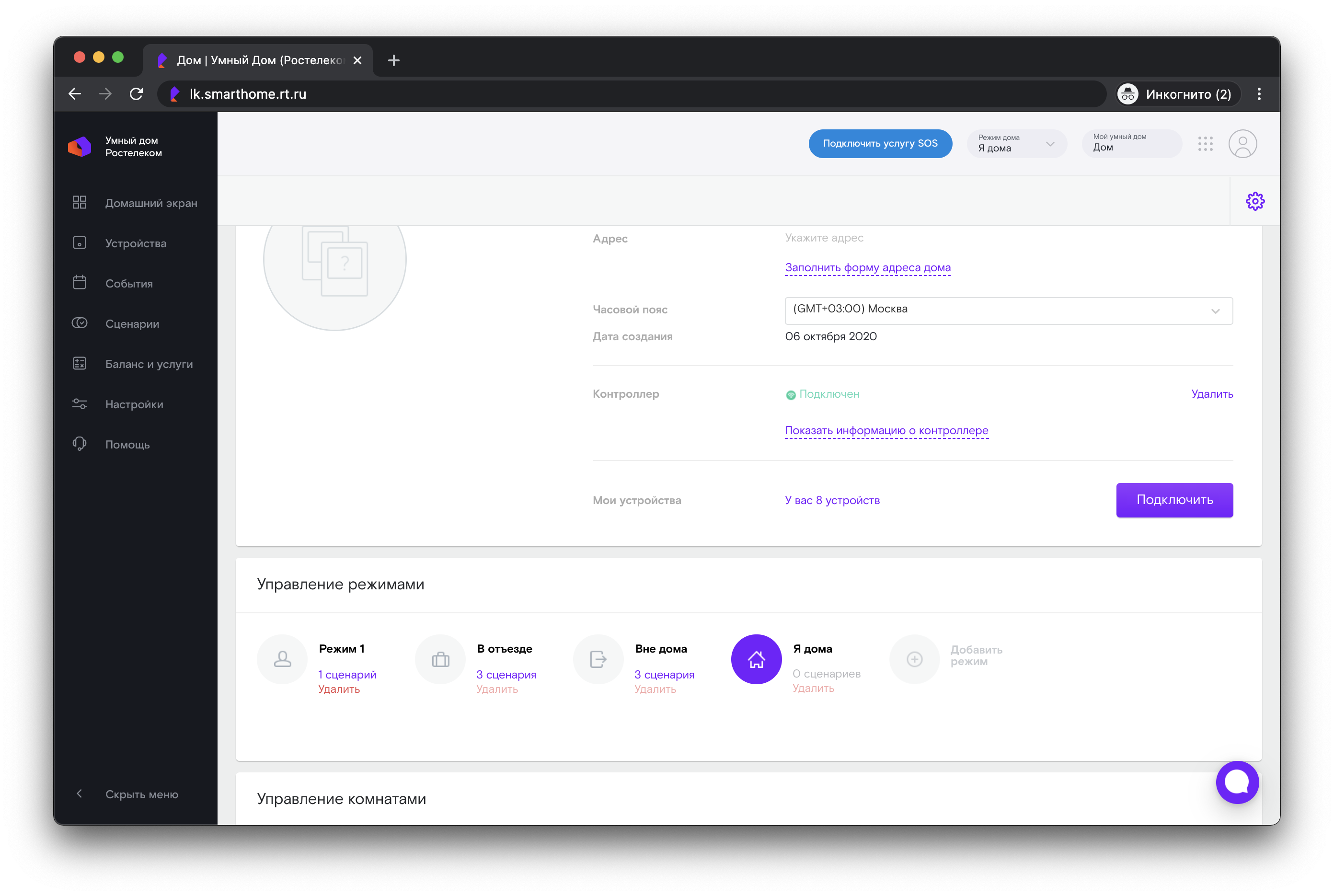Open the time zone Москва dropdown
1334x896 pixels.
(1008, 310)
